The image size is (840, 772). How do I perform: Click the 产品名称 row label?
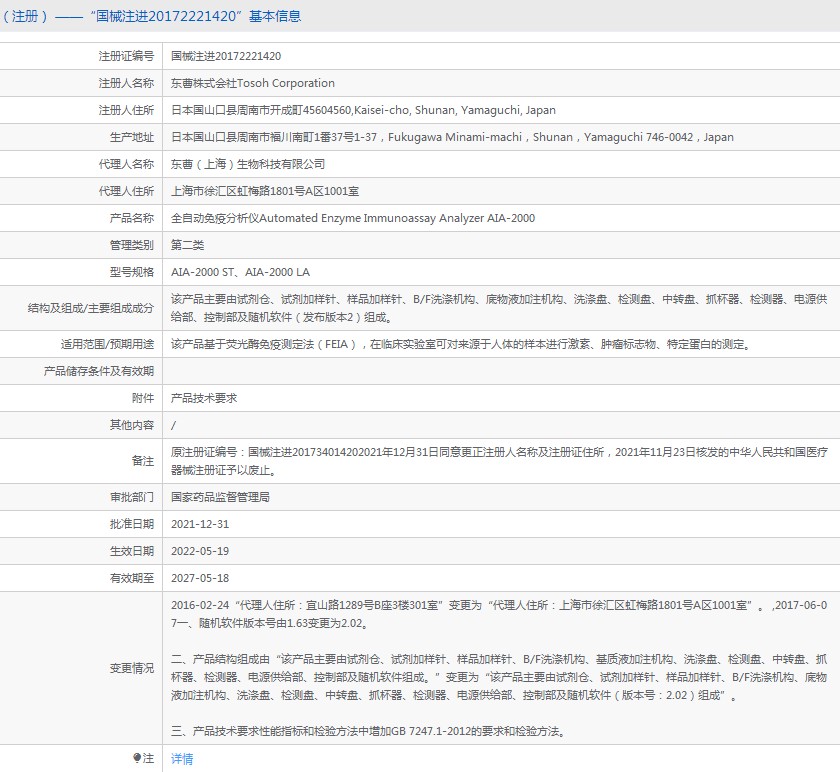pyautogui.click(x=132, y=218)
